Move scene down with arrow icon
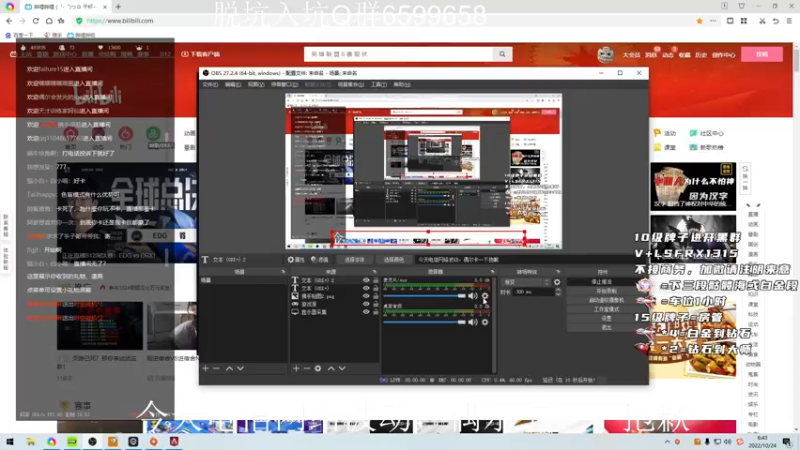800x450 pixels. click(x=240, y=368)
